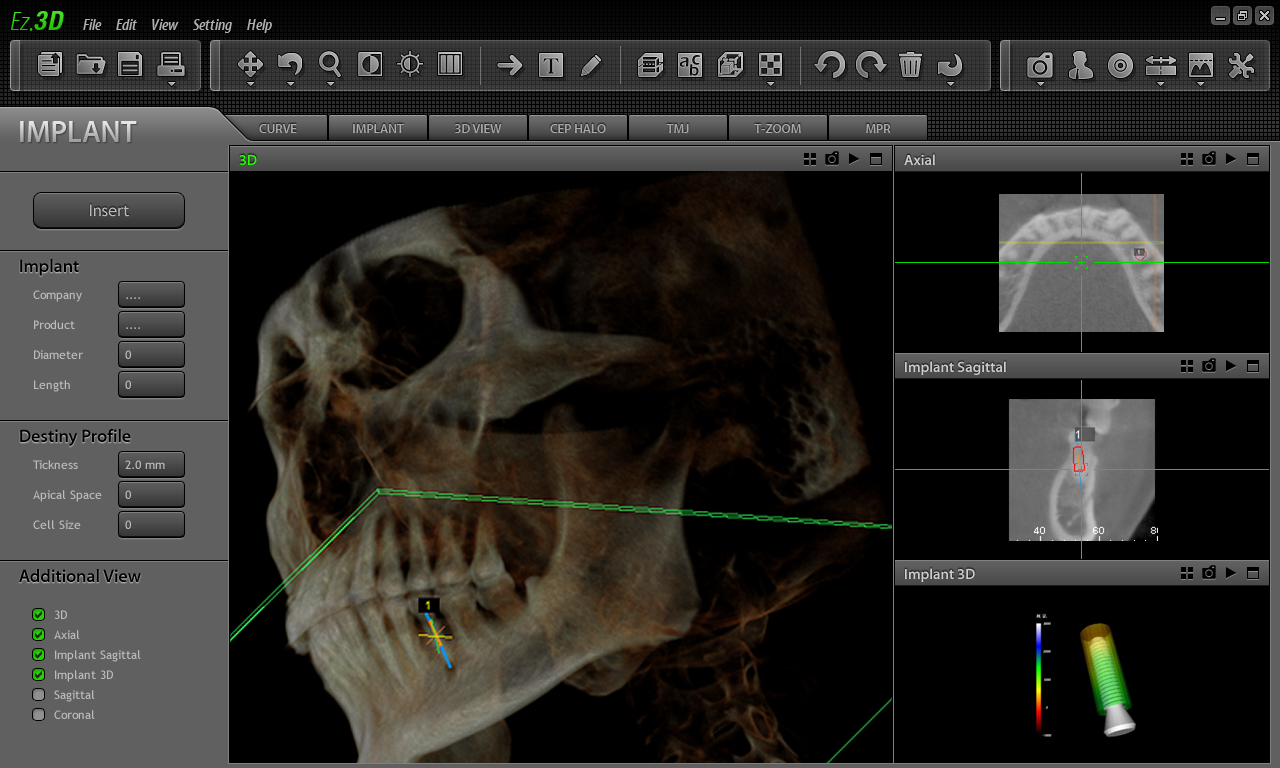Expand the move tool dropdown arrow

(250, 84)
